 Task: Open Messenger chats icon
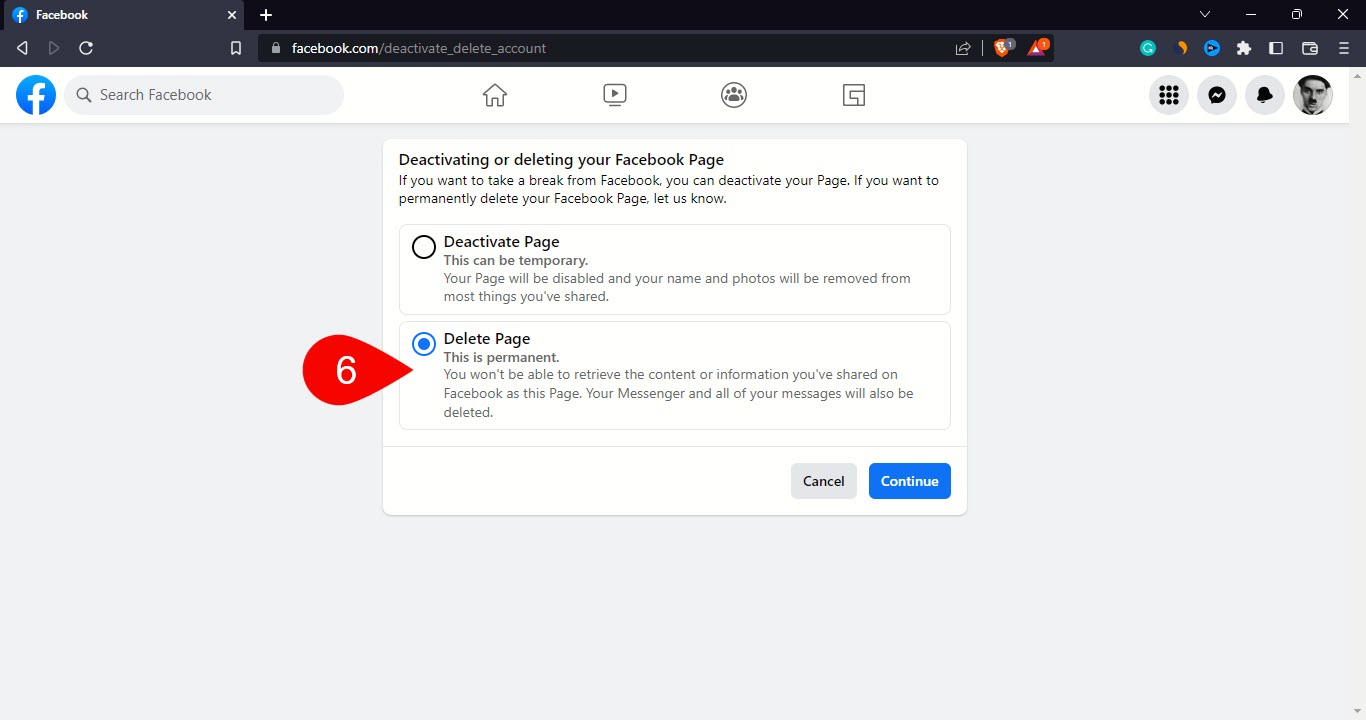[1217, 95]
